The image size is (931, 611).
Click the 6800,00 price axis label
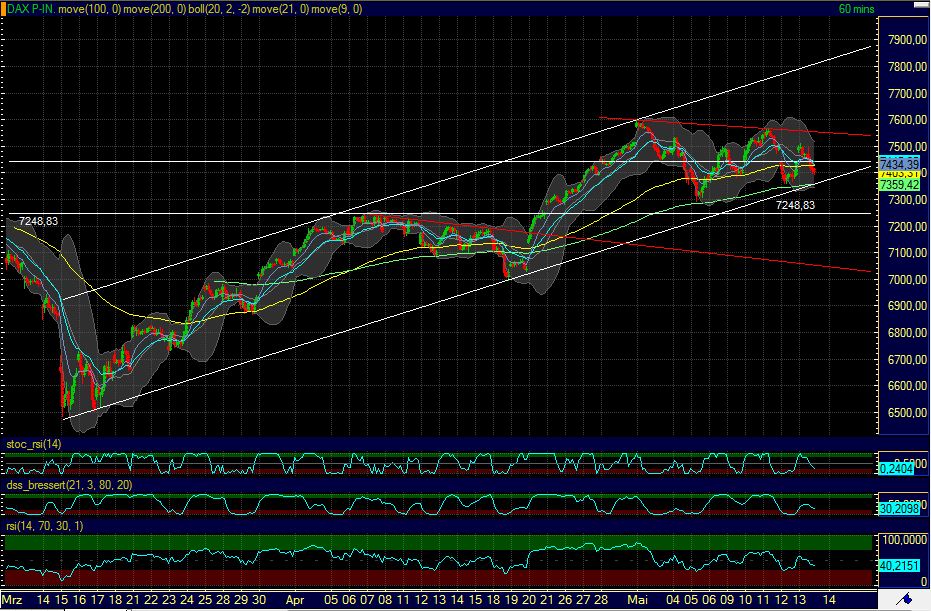click(907, 333)
